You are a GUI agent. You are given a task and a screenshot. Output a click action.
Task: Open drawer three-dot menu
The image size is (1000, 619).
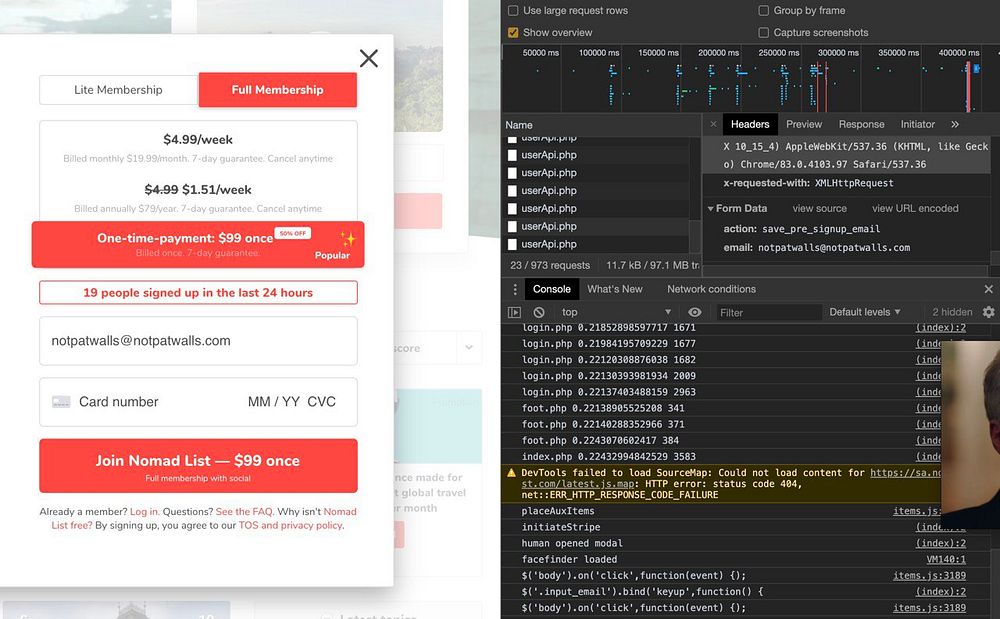point(515,289)
